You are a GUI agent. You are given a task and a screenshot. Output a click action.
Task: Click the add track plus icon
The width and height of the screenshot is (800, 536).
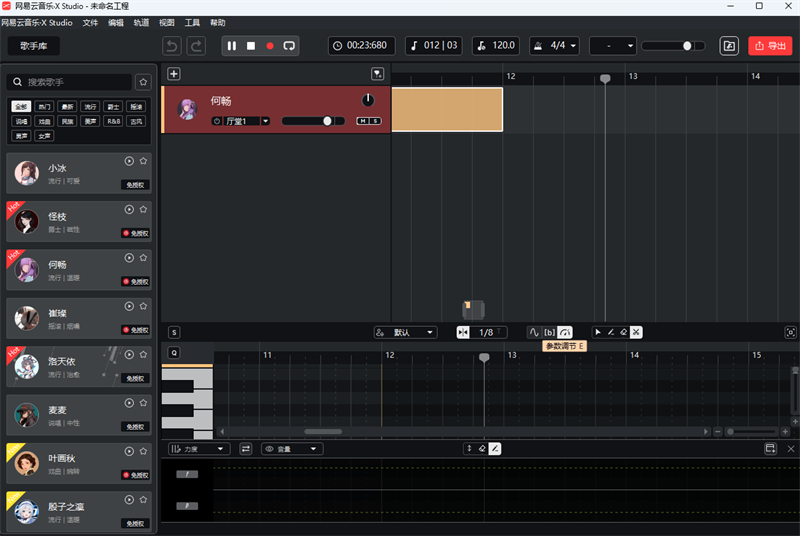174,74
